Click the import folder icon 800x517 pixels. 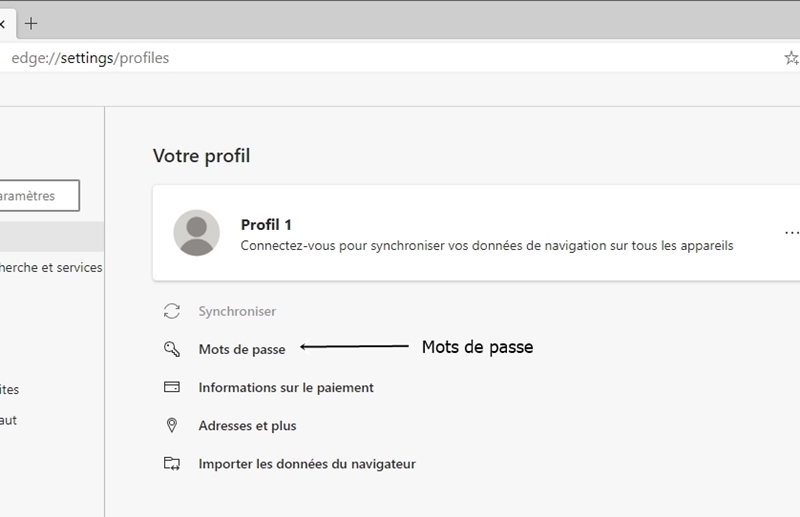click(172, 463)
